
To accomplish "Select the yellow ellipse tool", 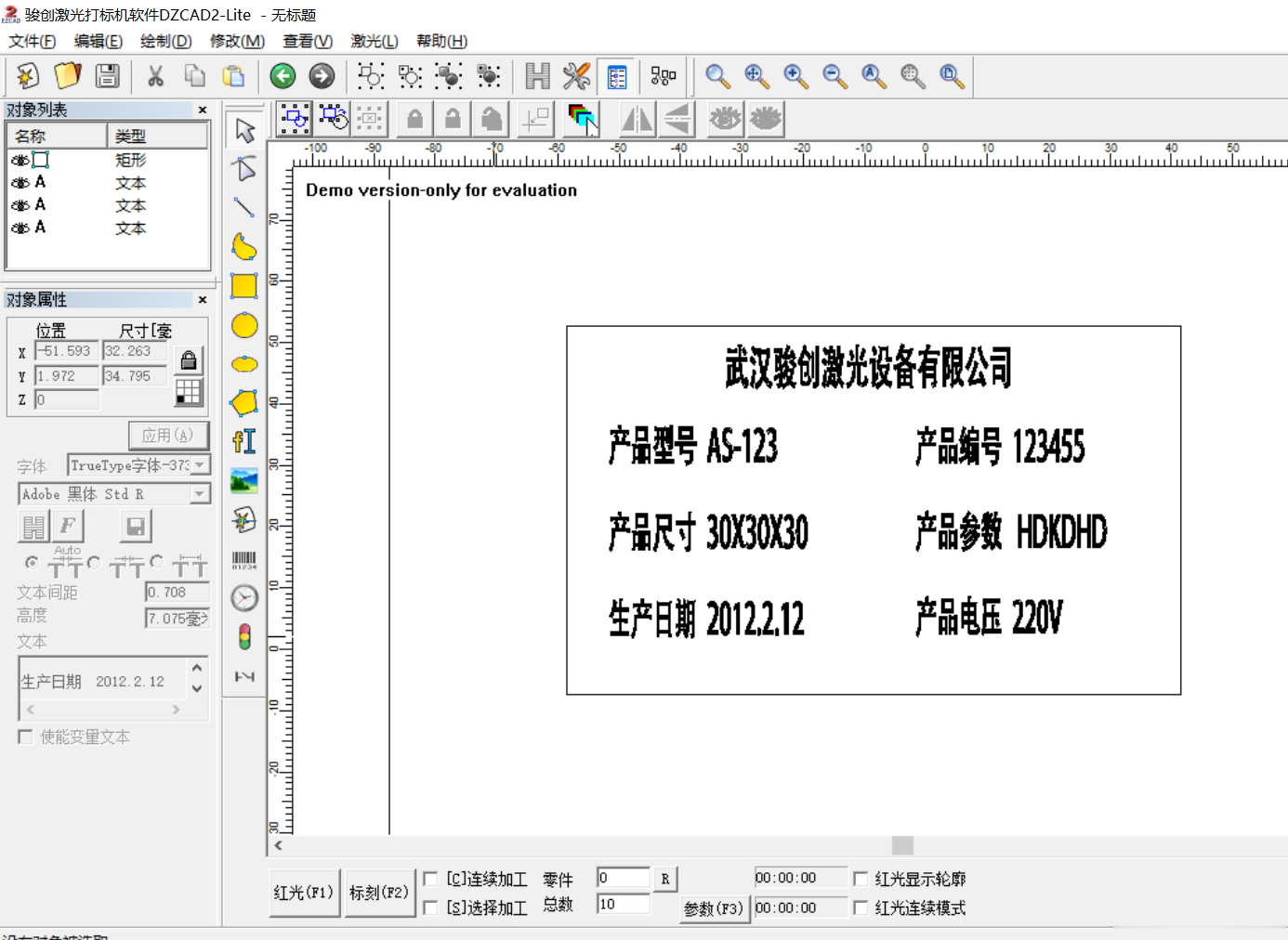I will click(x=244, y=364).
